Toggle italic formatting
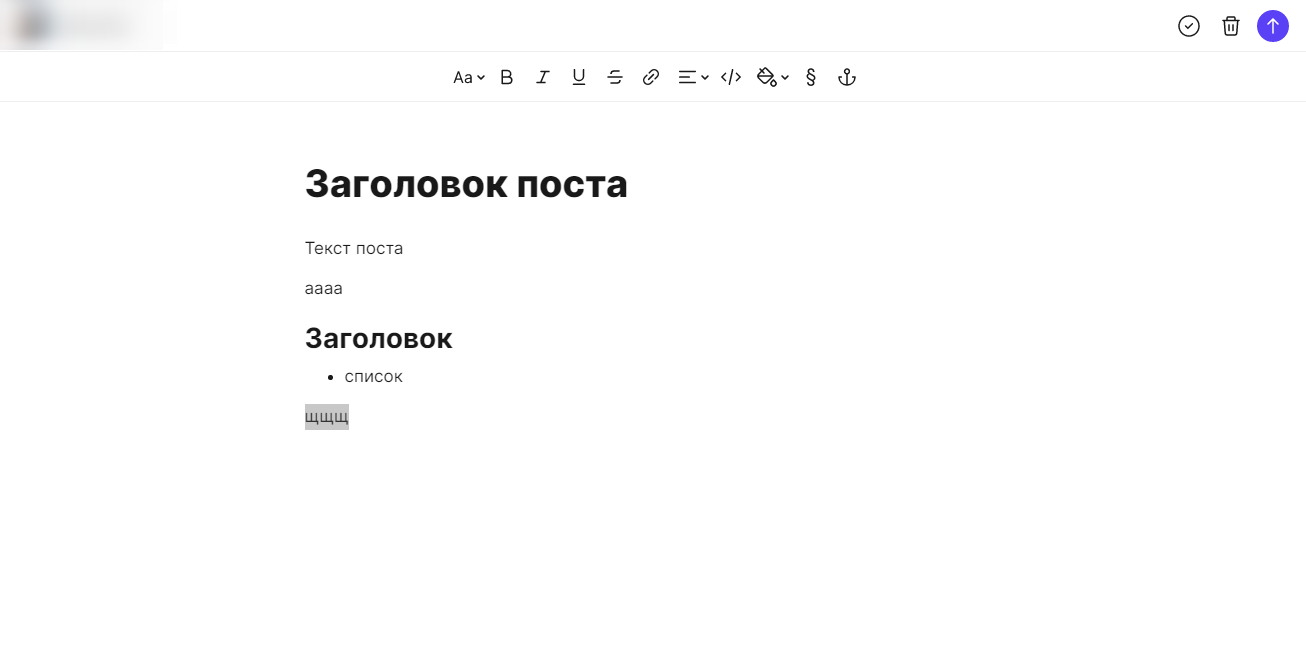 543,77
